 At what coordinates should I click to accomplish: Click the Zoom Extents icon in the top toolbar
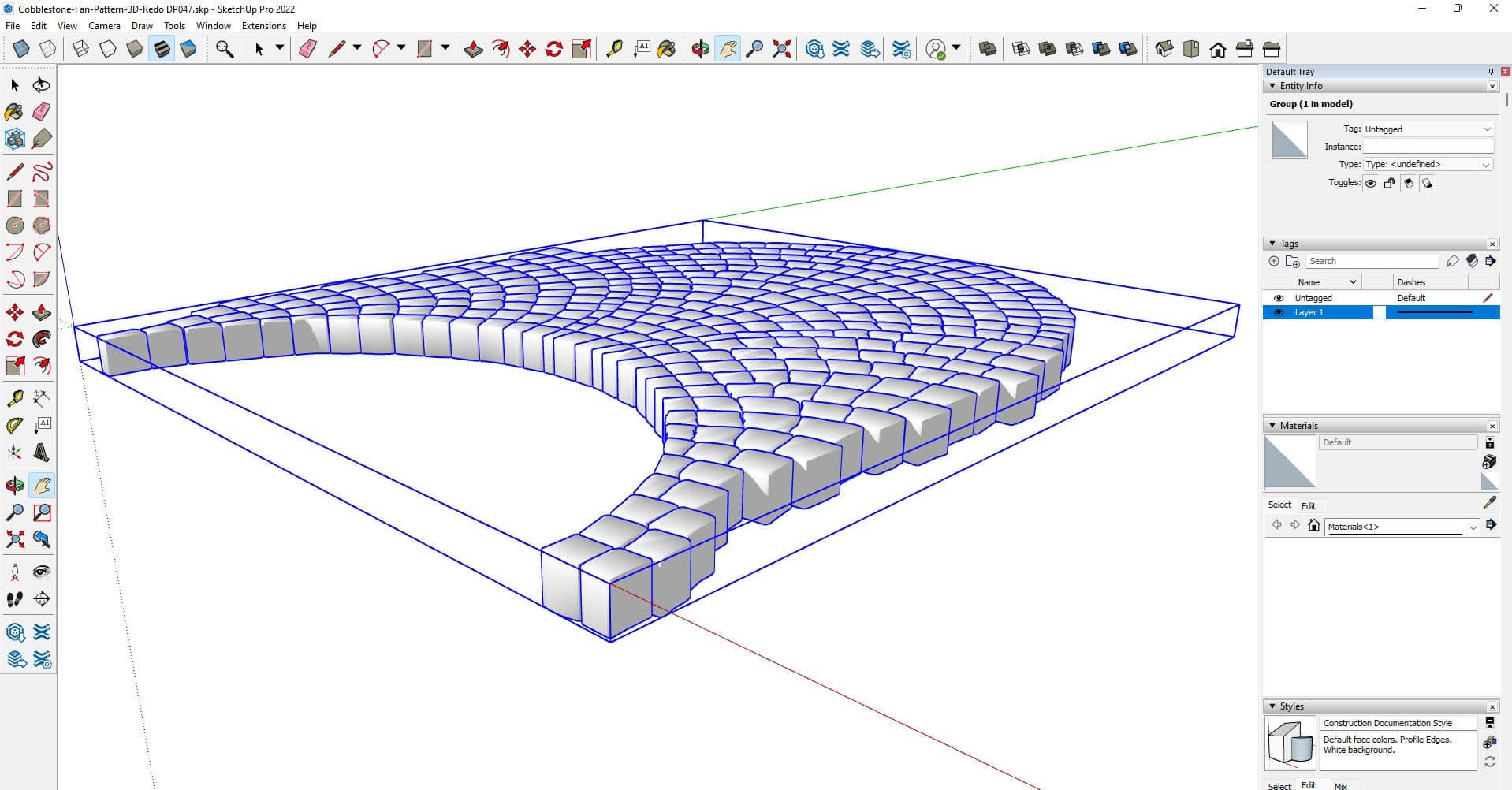point(781,49)
